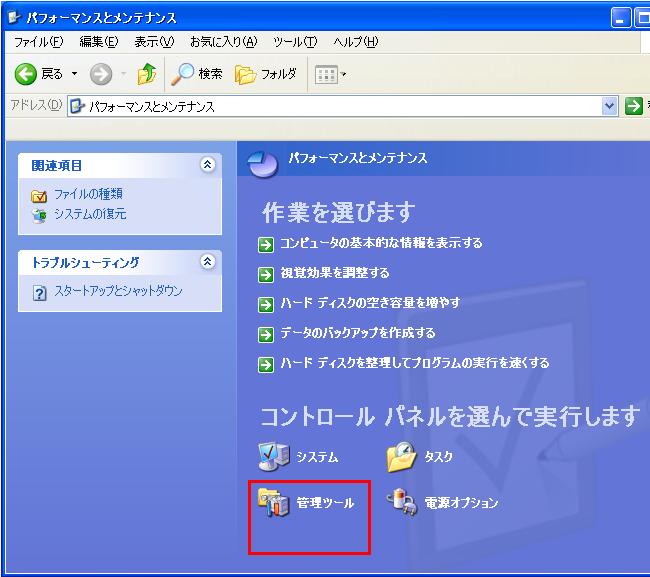Click green arrow beside コンピュータの基本的な情報

(266, 245)
